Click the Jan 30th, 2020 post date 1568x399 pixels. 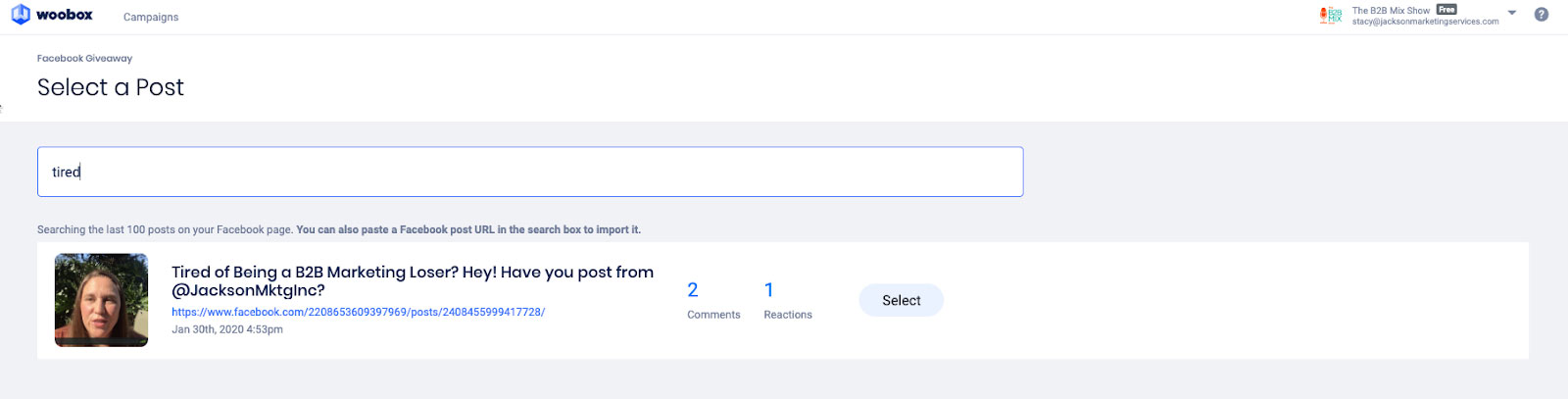pos(227,329)
